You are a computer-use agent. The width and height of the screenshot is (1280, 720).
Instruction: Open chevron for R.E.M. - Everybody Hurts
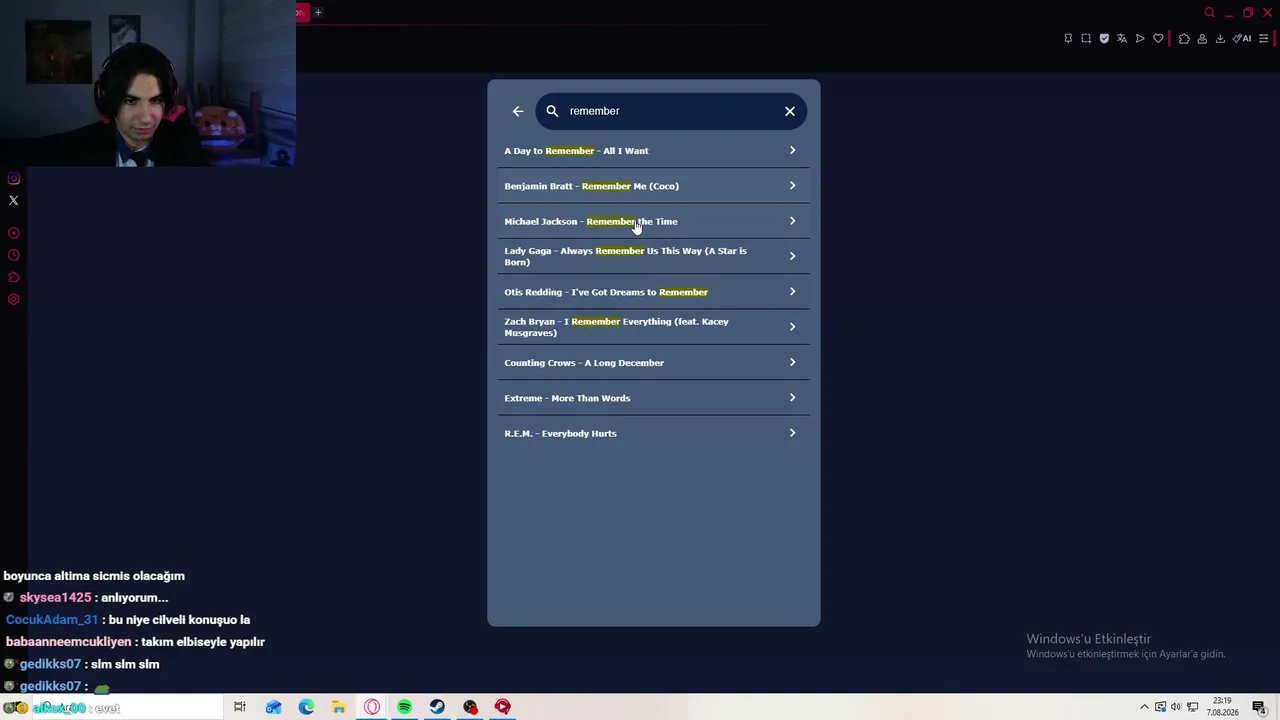click(792, 433)
